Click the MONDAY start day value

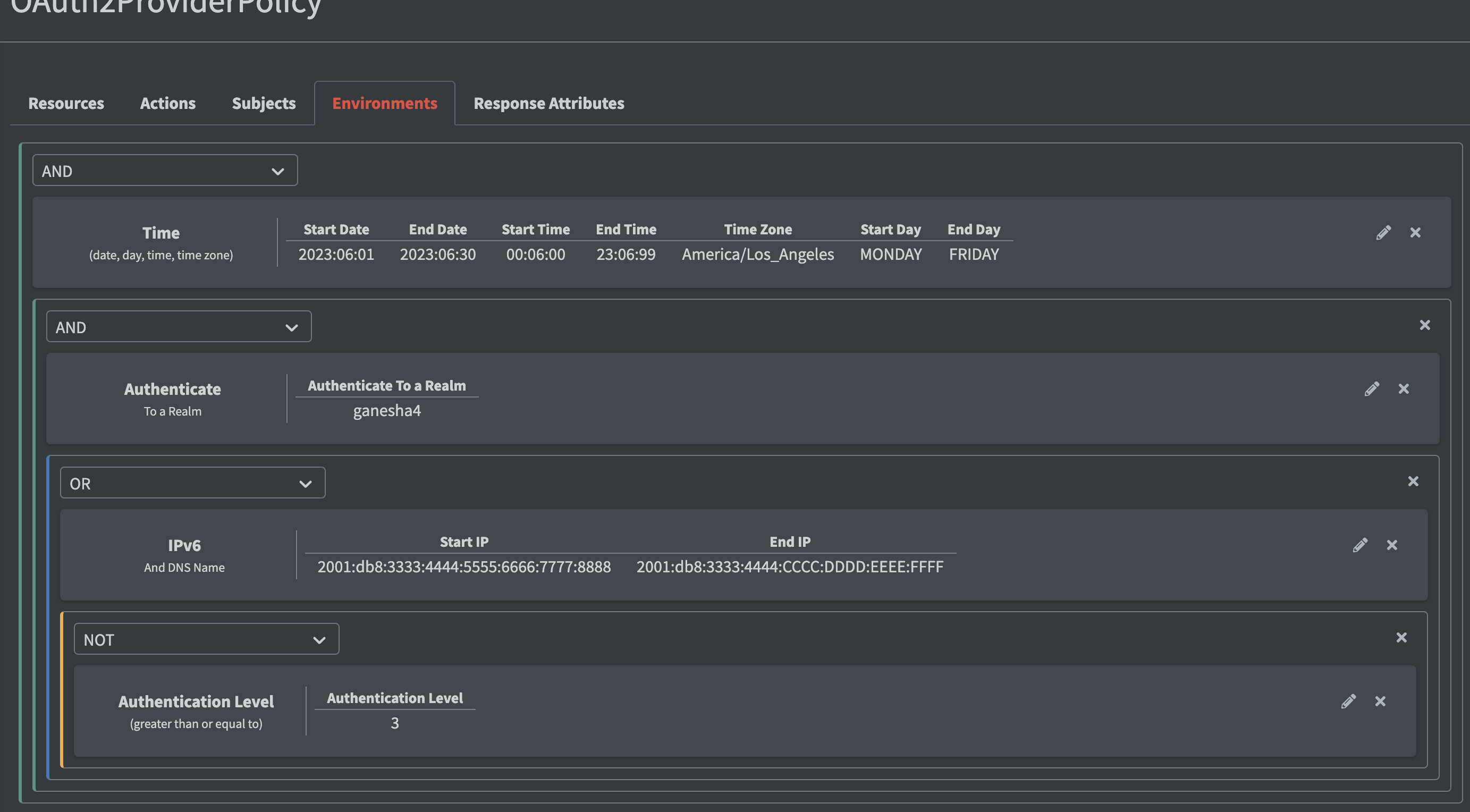click(891, 255)
